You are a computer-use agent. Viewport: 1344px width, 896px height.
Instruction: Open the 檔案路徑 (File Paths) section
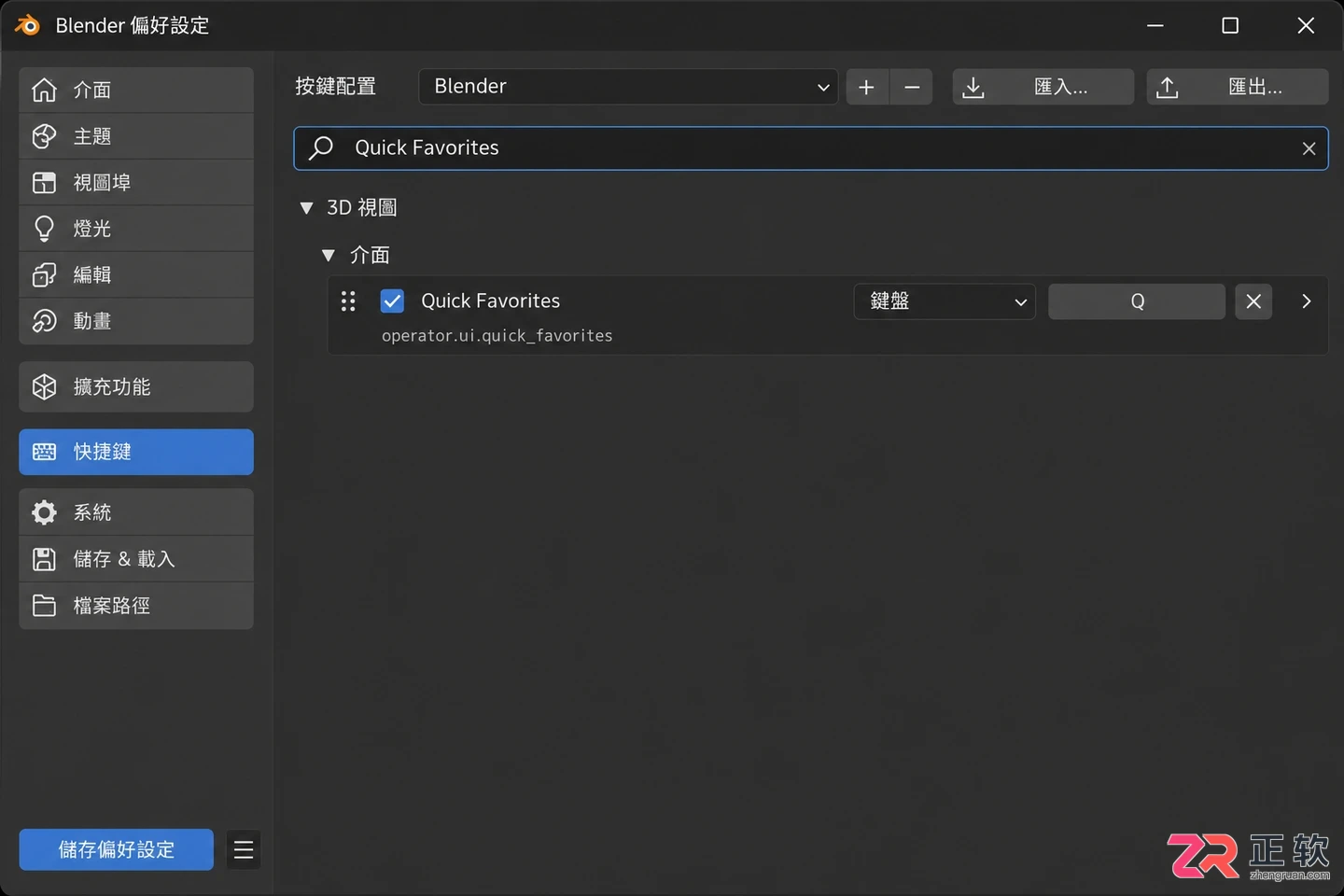point(136,606)
